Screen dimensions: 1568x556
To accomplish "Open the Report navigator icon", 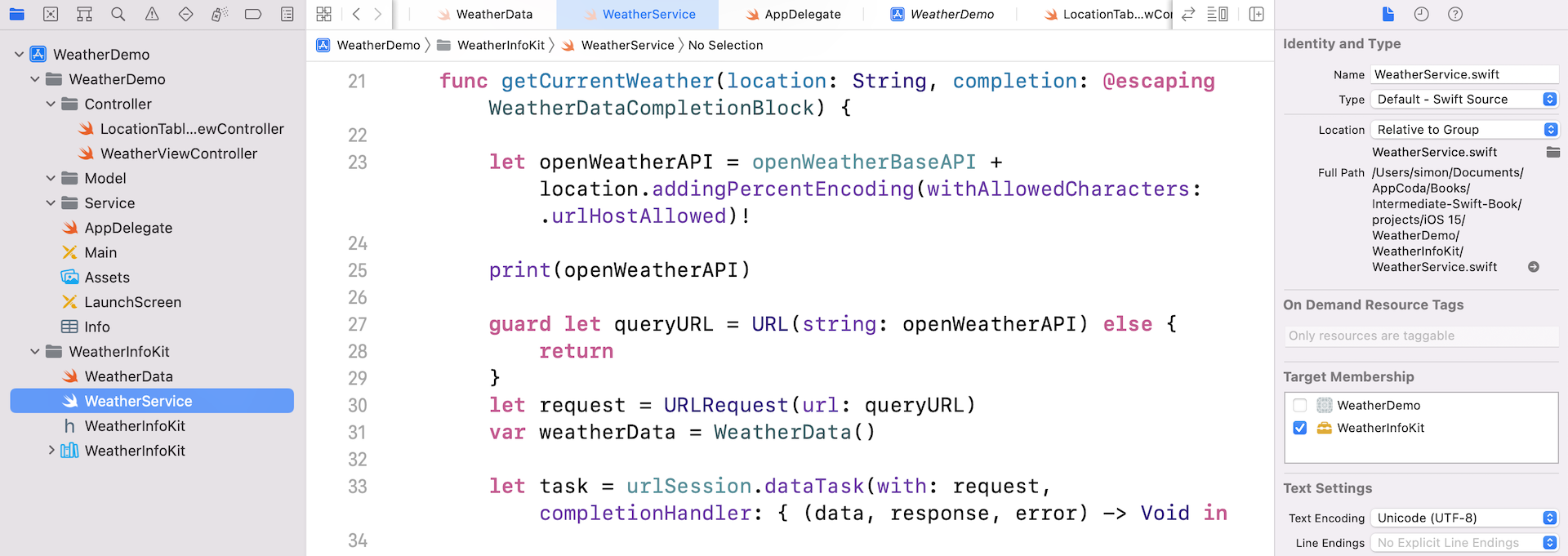I will pyautogui.click(x=287, y=14).
